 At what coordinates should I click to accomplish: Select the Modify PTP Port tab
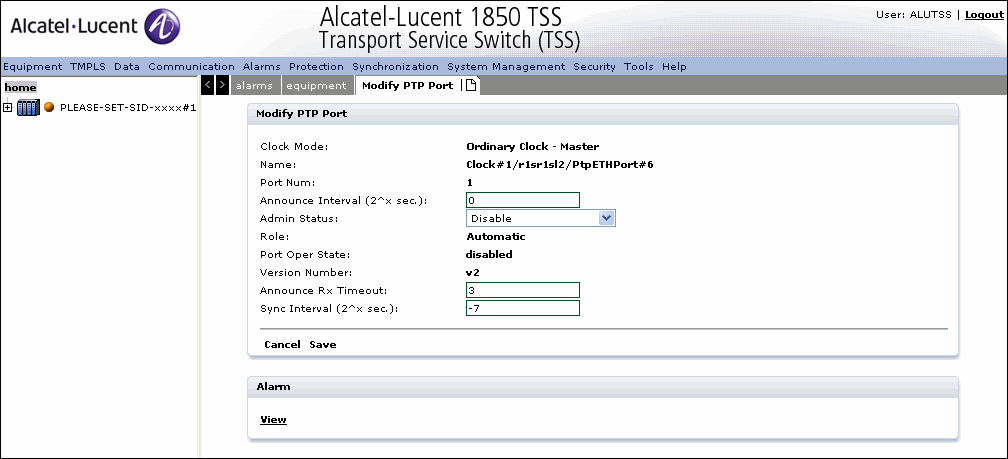408,85
